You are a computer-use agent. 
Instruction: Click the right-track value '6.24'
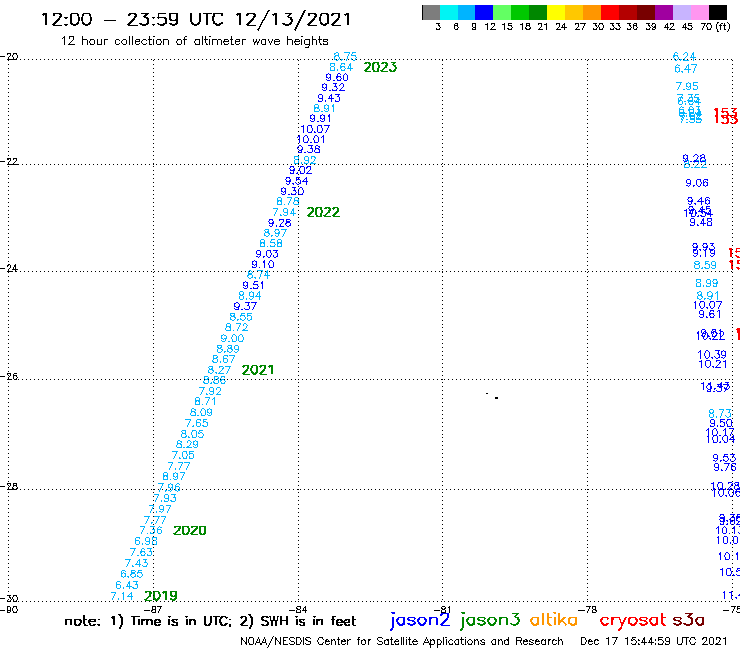(x=685, y=56)
